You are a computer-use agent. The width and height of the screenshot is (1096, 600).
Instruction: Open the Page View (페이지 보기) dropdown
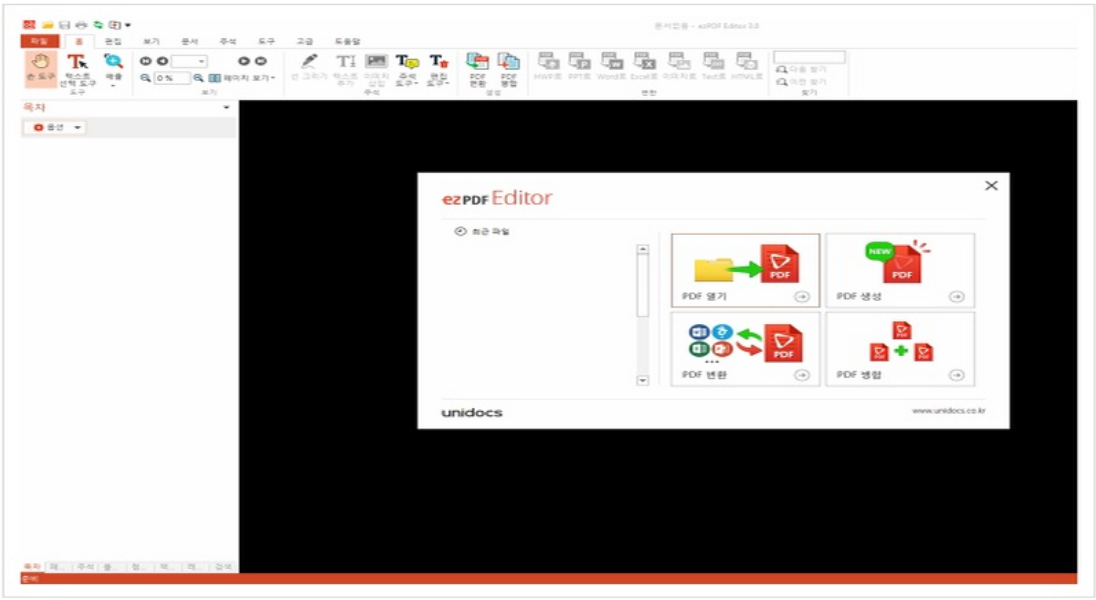point(243,78)
